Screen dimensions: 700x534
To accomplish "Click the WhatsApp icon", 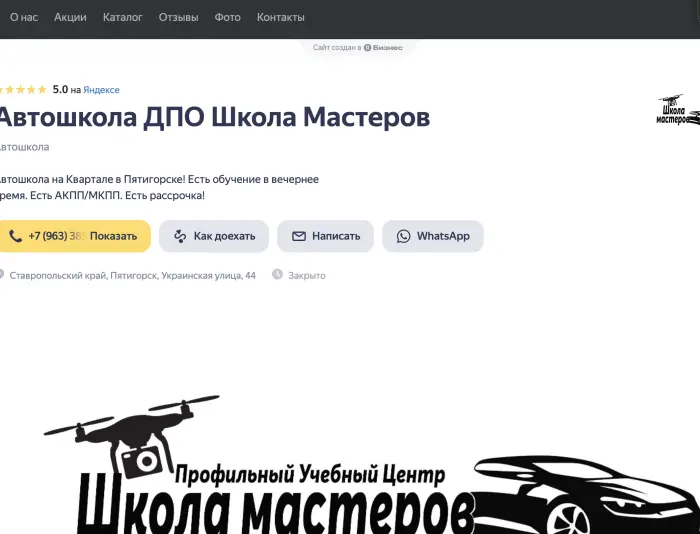I will [x=403, y=237].
